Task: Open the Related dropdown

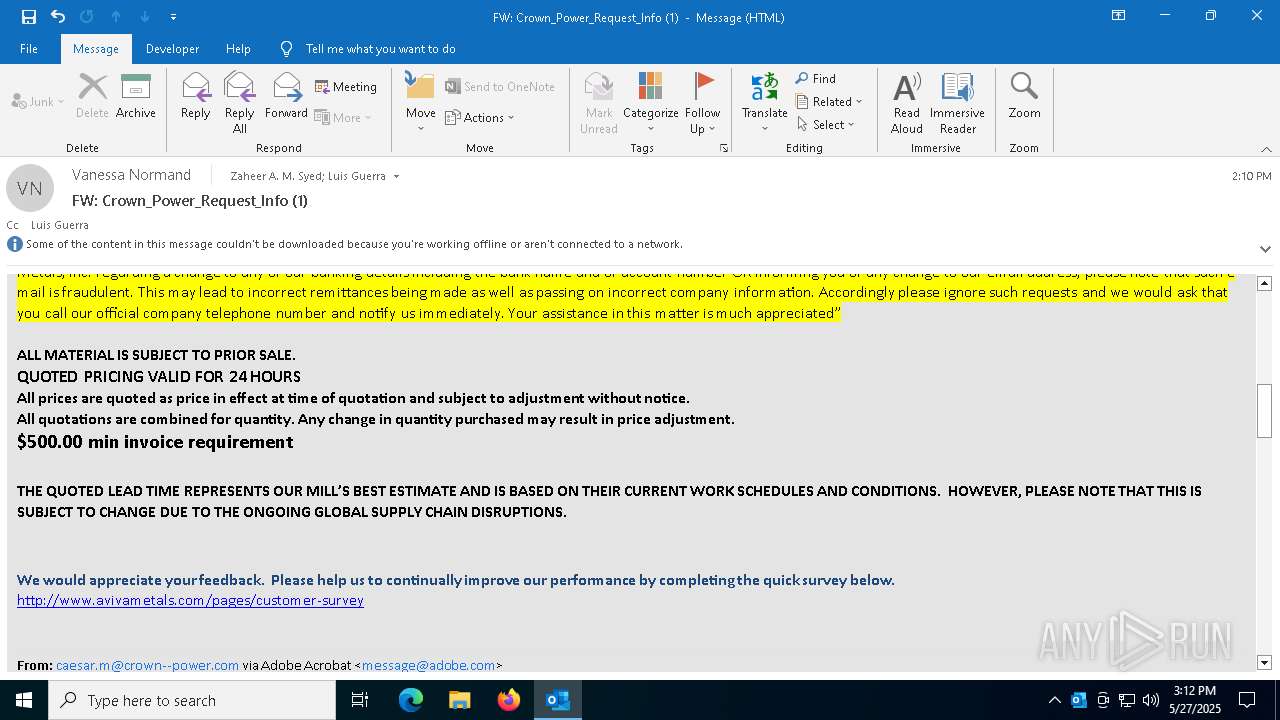Action: 829,101
